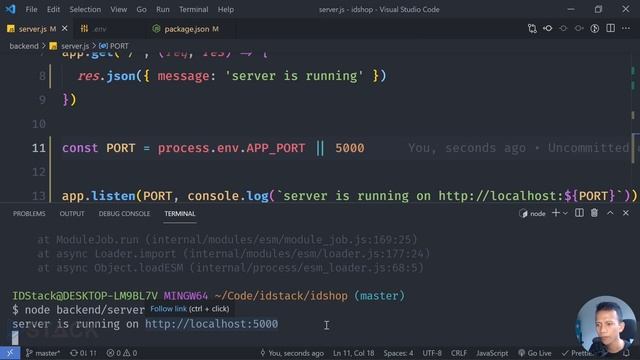Viewport: 640px width, 360px height.
Task: Open the File menu
Action: [x=31, y=9]
